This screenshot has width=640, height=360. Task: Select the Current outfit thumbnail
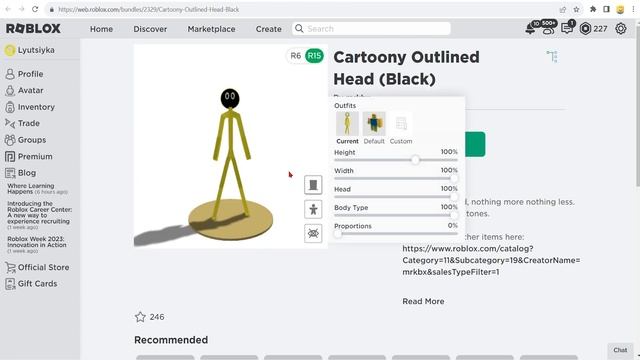(347, 124)
